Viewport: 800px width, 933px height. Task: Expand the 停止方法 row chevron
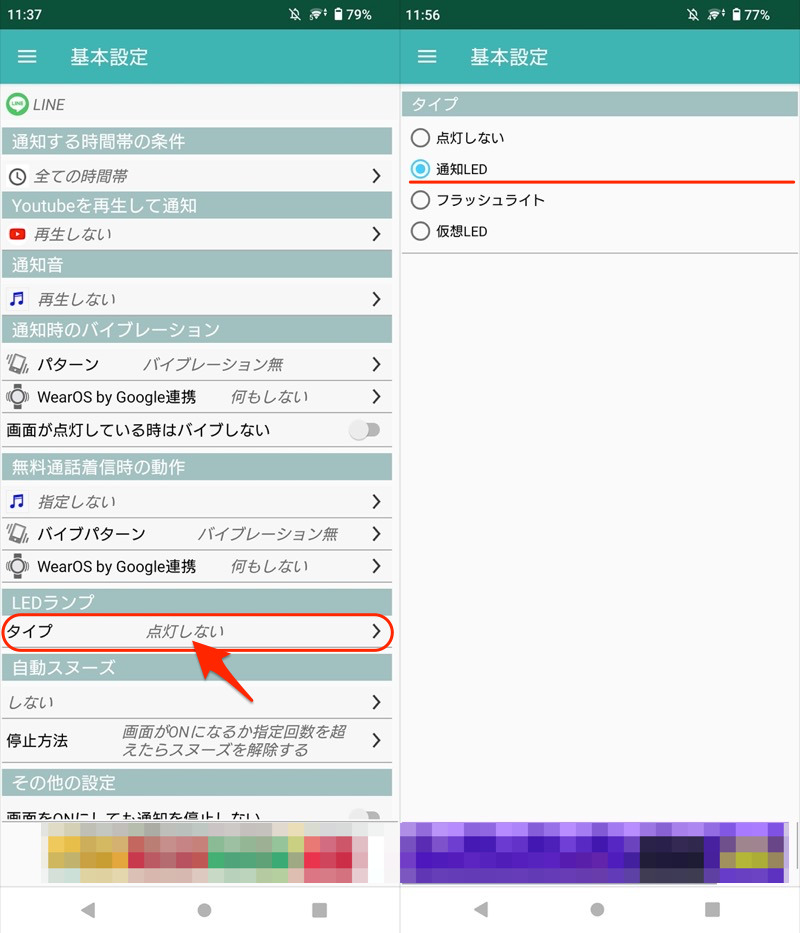(376, 741)
